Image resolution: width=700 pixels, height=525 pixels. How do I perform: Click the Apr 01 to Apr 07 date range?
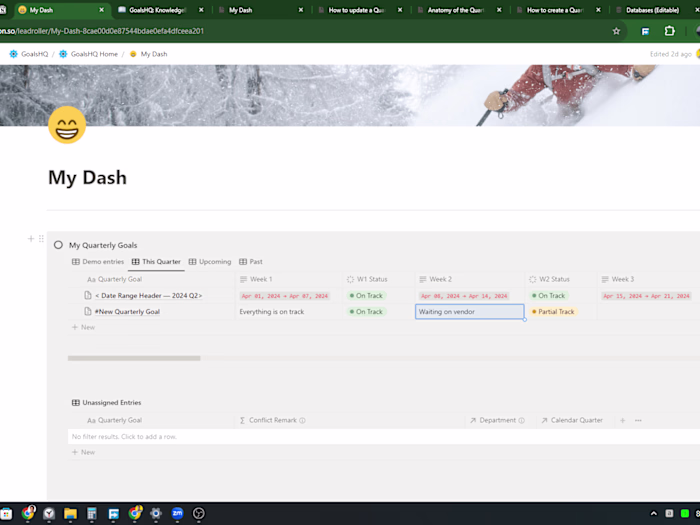point(284,296)
